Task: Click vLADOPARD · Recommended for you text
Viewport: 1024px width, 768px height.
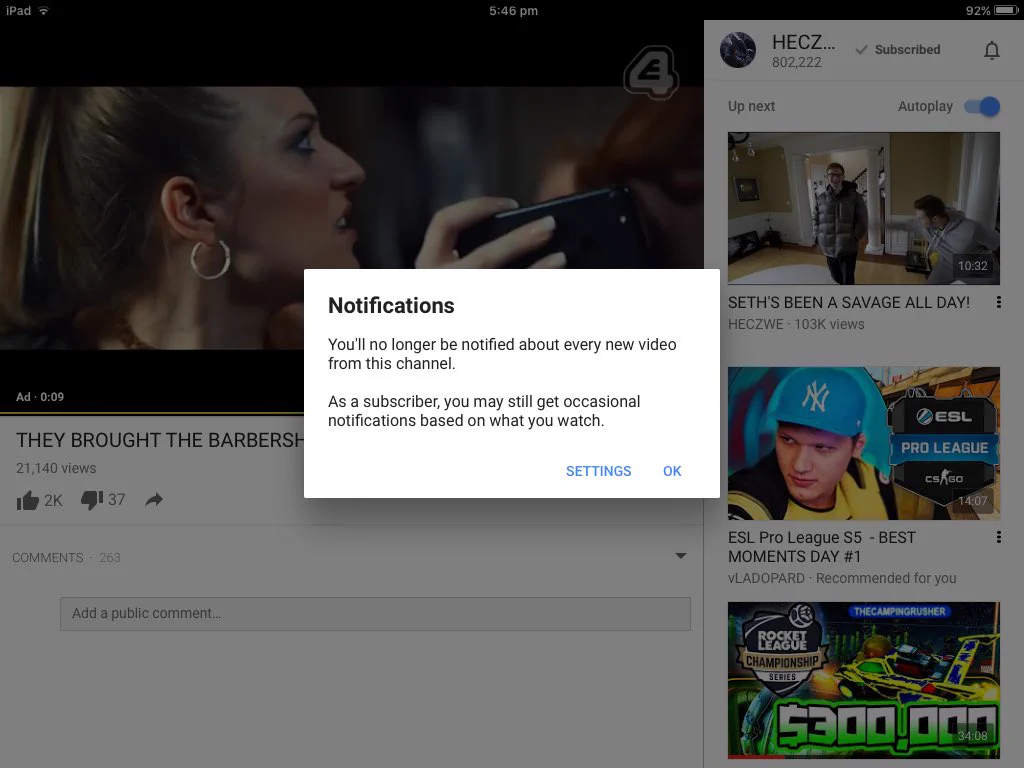Action: [x=842, y=578]
